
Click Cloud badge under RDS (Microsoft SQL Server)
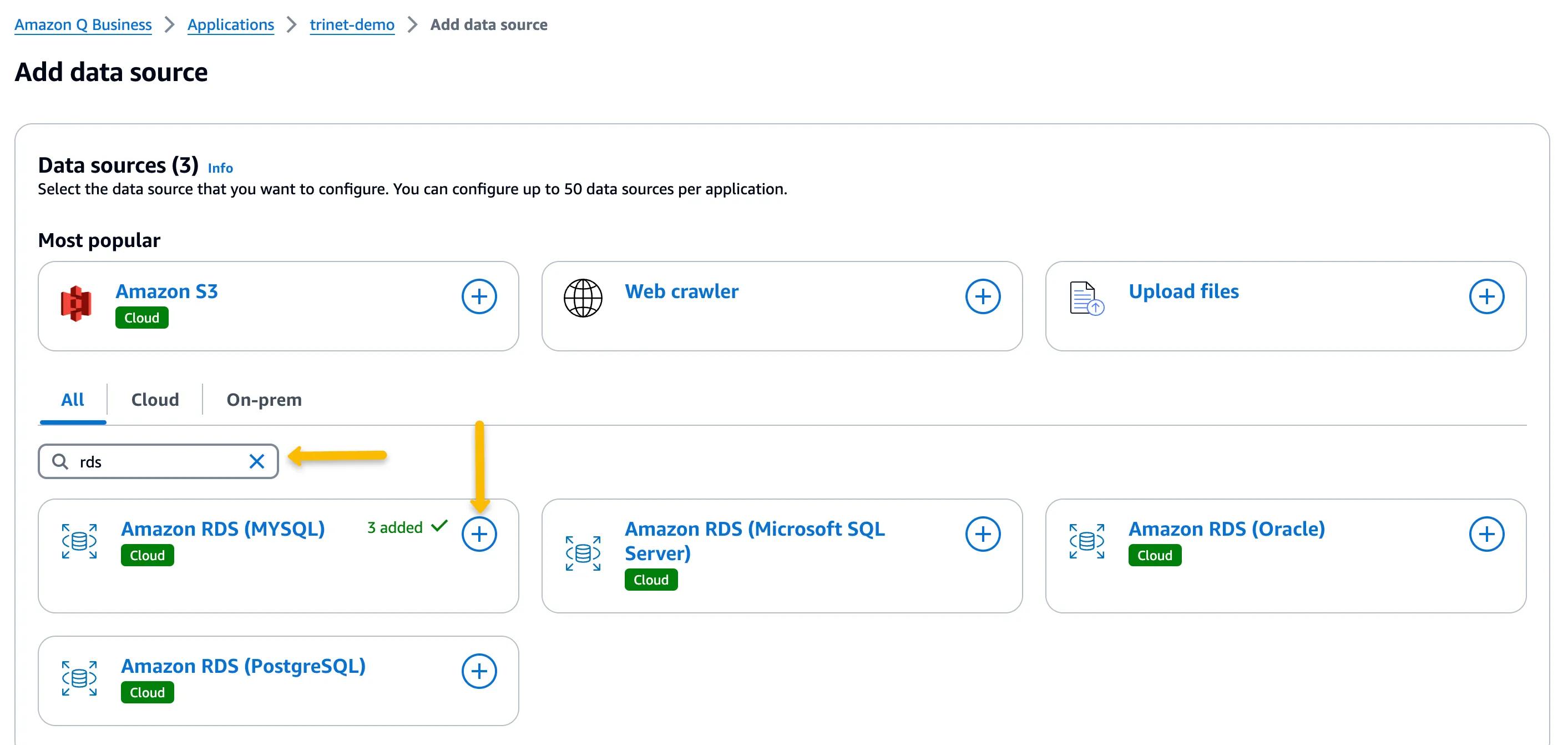[x=651, y=580]
